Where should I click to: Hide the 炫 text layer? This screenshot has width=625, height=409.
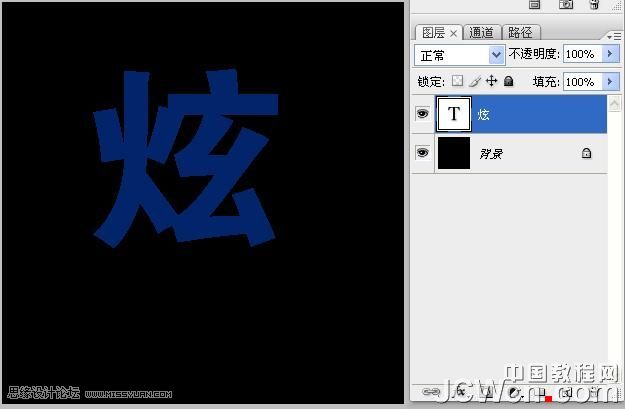pos(423,114)
